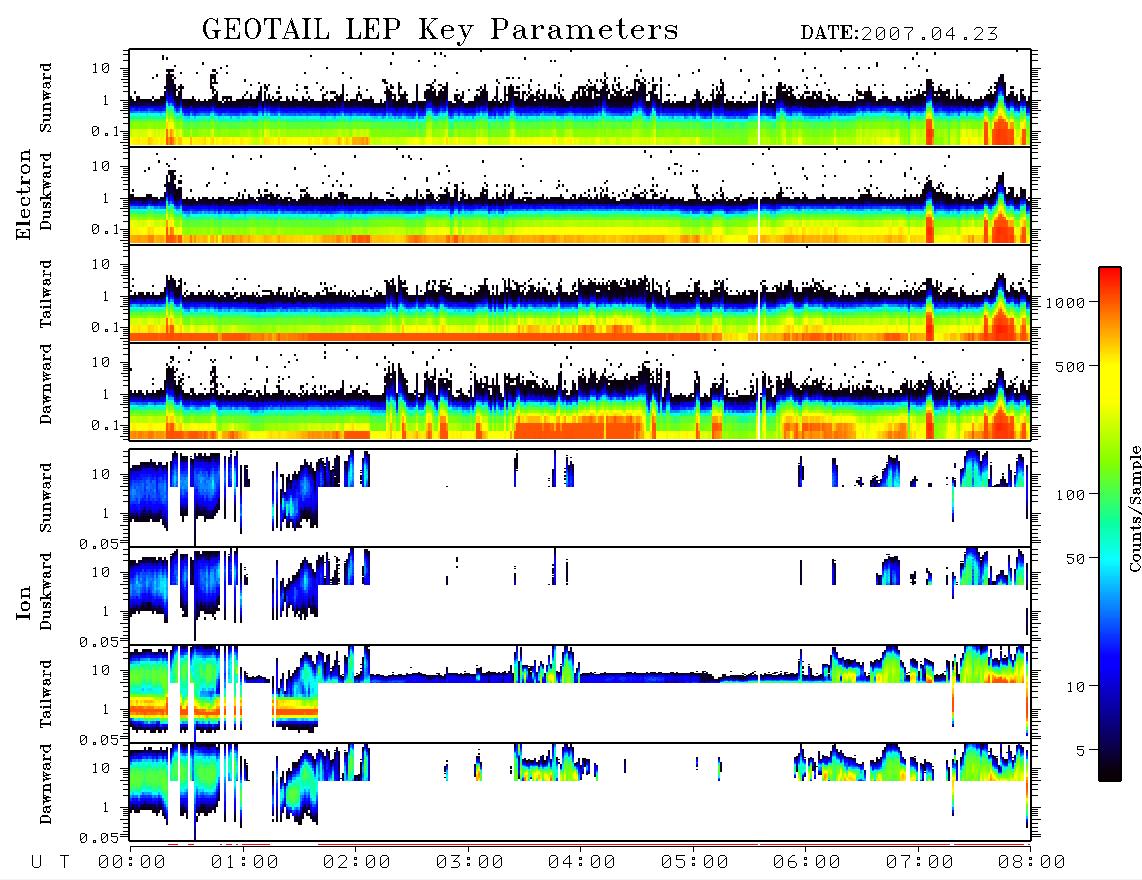This screenshot has height=880, width=1142.
Task: Click the "0.05" tick of Ion Duskward panel
Action: pos(100,641)
